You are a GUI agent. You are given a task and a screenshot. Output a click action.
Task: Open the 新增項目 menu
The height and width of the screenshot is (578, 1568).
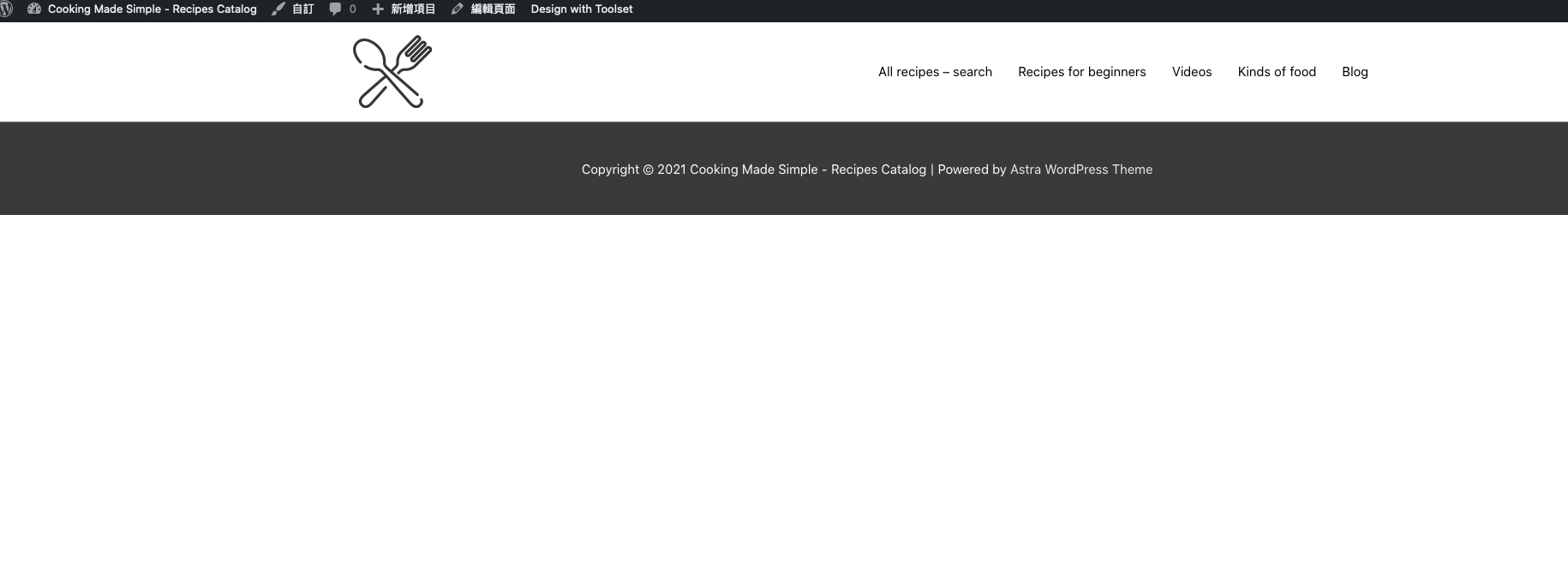[x=413, y=9]
